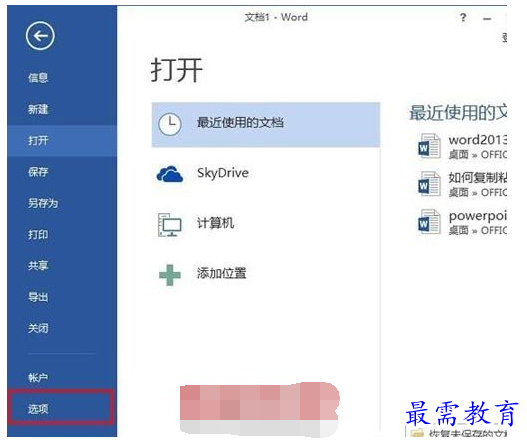Choose 添加位置 option
The image size is (527, 445).
(x=221, y=273)
